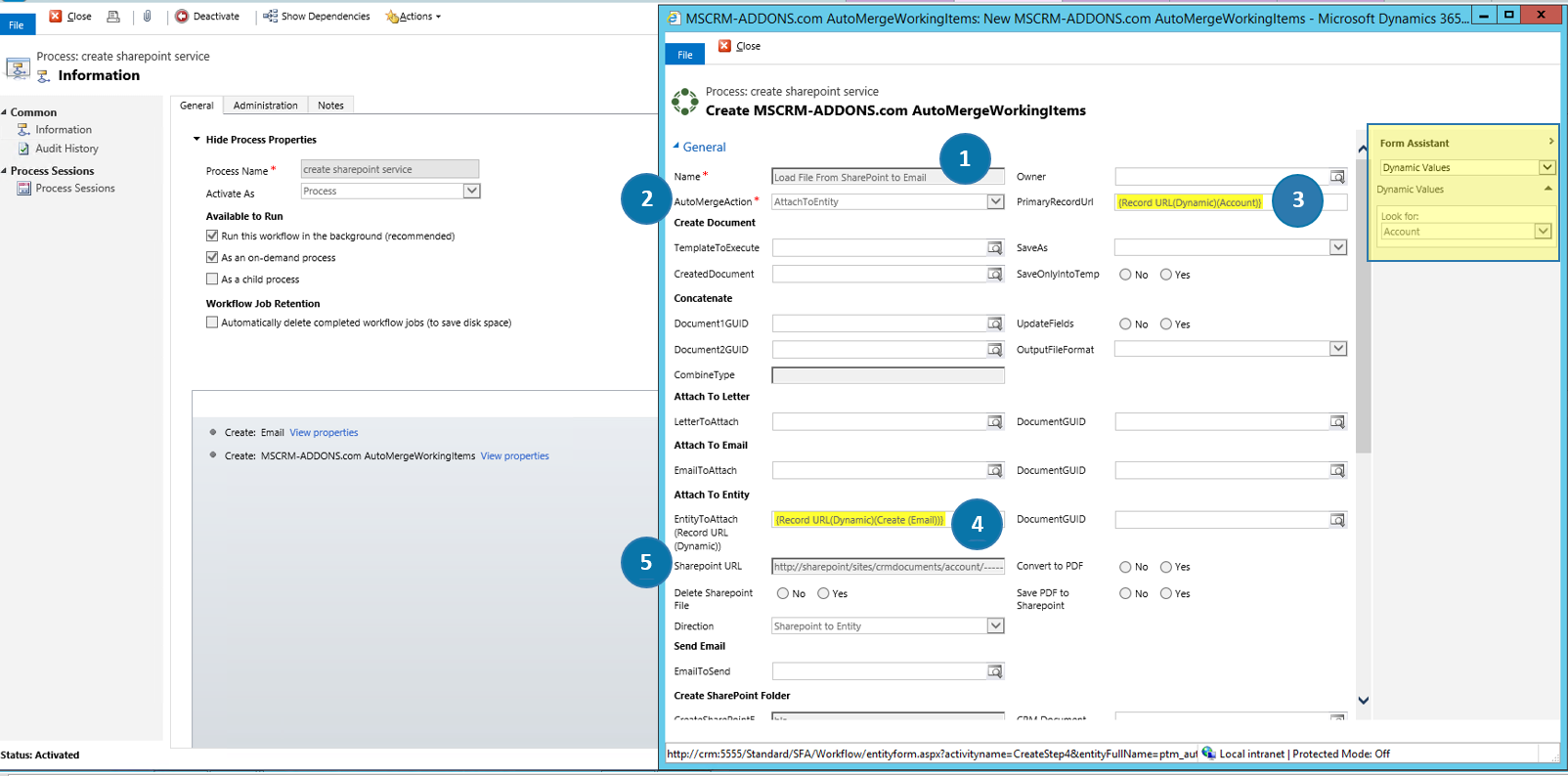Screen dimensions: 1568x776
Task: Switch to the Notes tab
Action: [330, 106]
